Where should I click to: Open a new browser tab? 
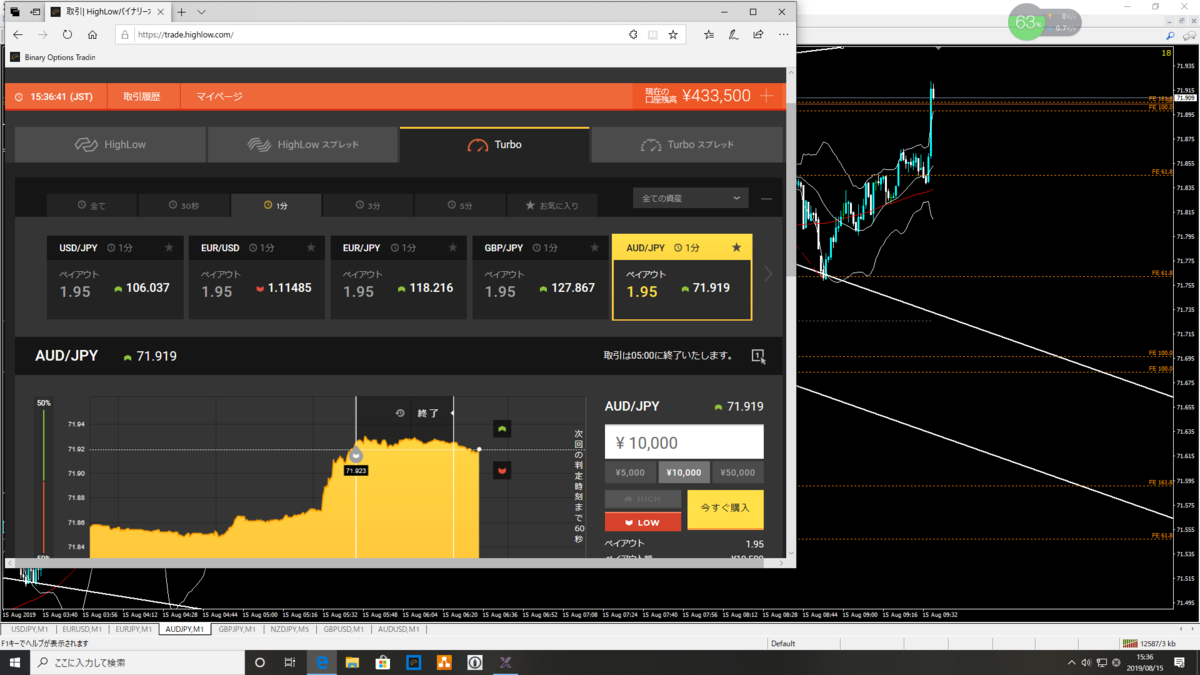tap(181, 12)
